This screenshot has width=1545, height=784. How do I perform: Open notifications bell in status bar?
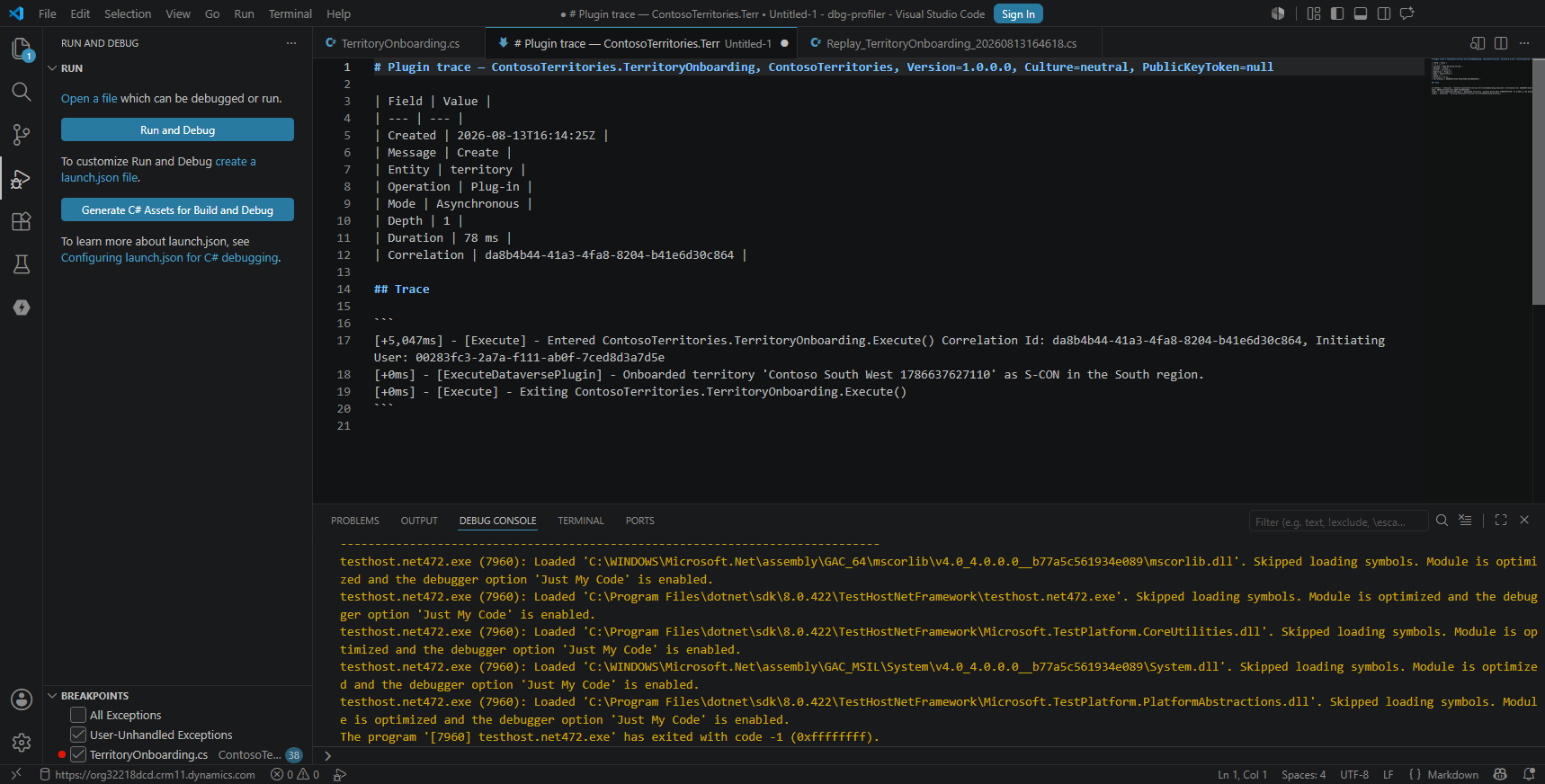1529,774
